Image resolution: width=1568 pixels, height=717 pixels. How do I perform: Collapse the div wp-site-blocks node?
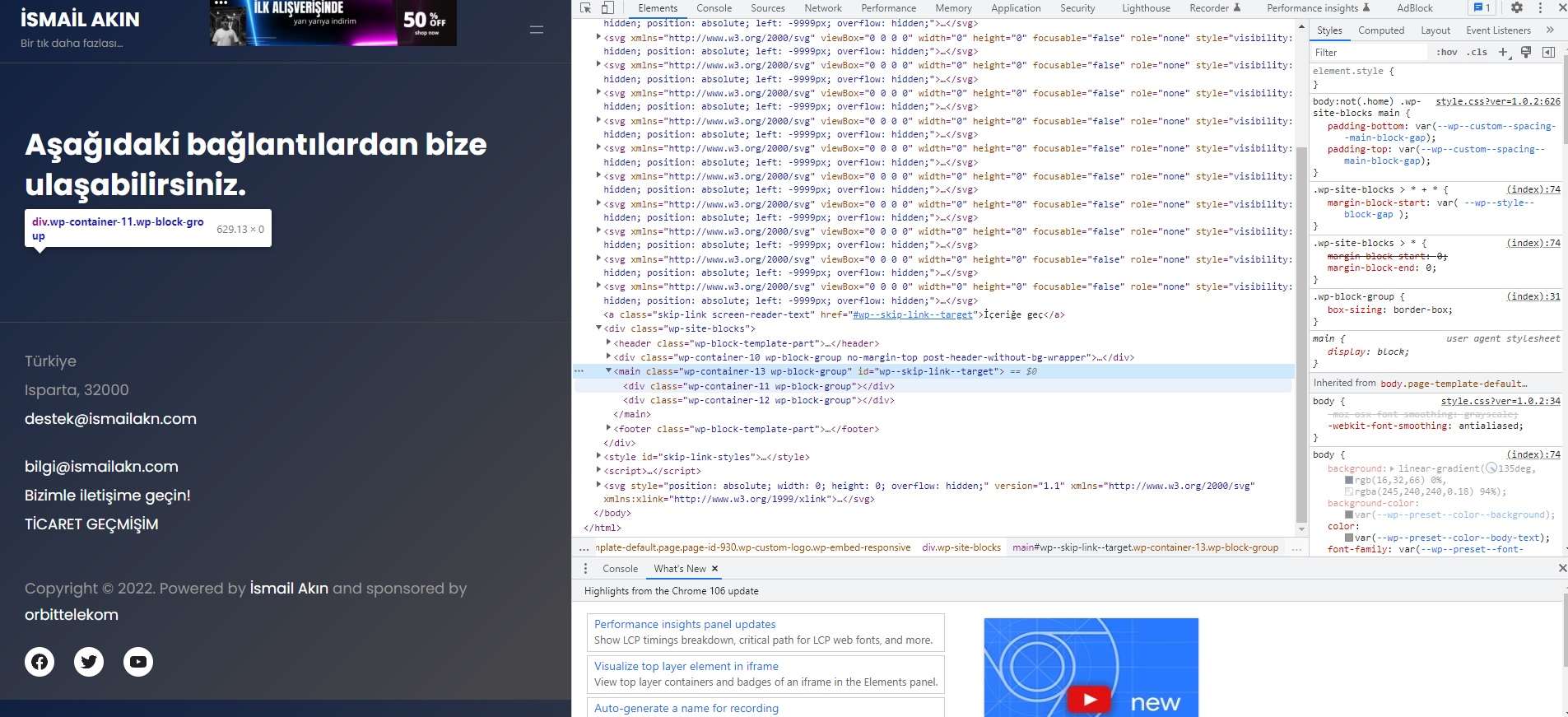pyautogui.click(x=598, y=328)
